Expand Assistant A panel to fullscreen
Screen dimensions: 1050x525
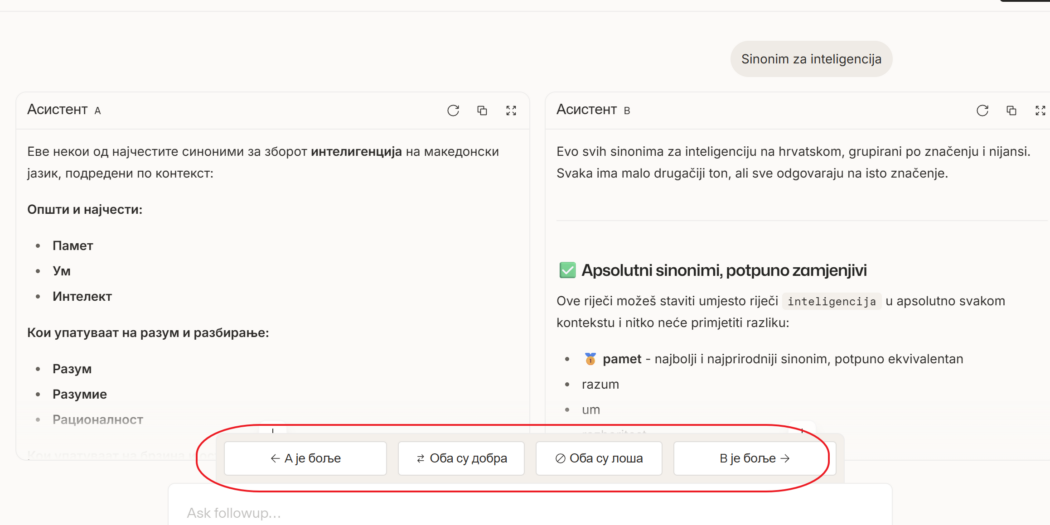pyautogui.click(x=511, y=111)
